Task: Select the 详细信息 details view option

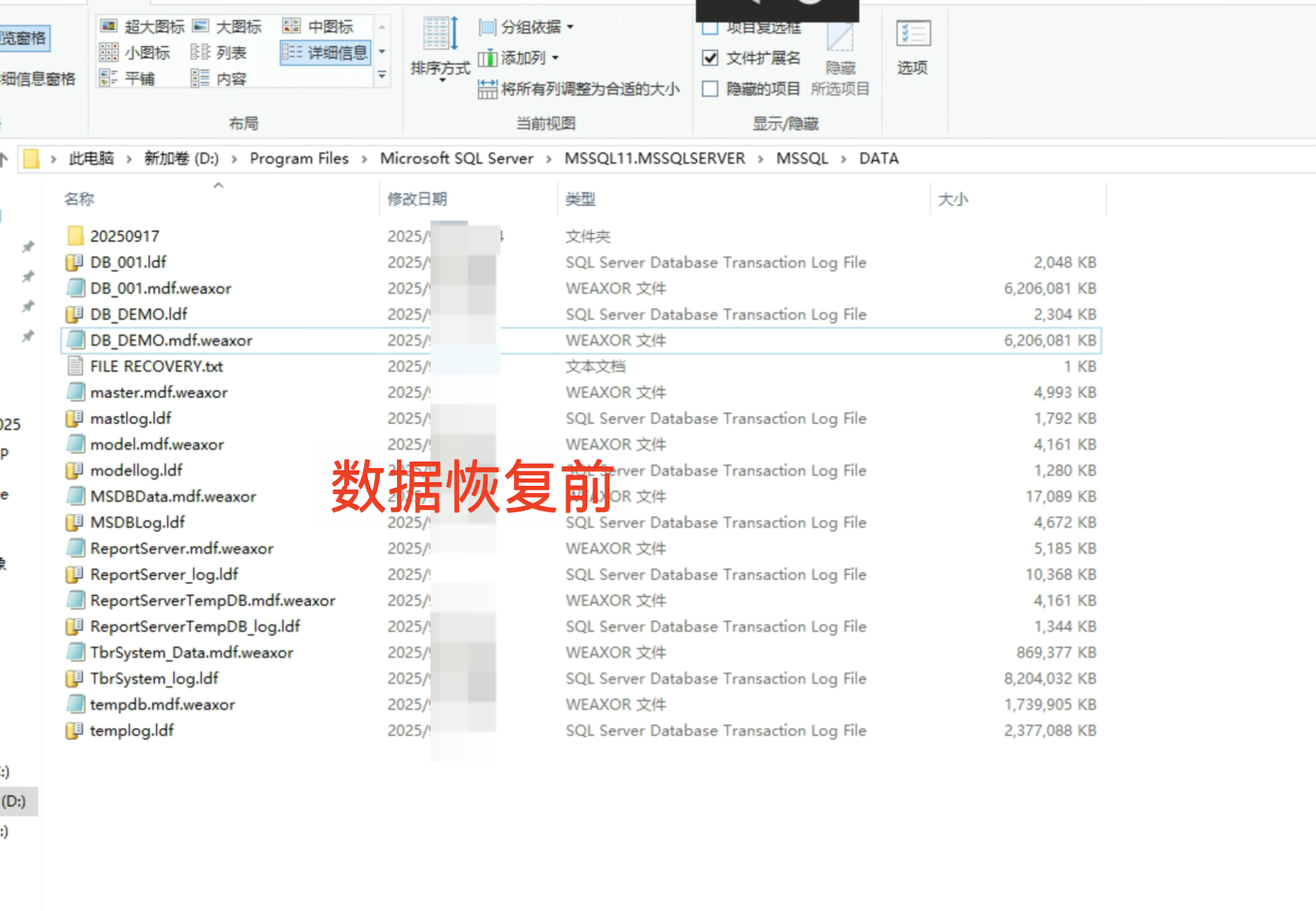Action: point(325,53)
